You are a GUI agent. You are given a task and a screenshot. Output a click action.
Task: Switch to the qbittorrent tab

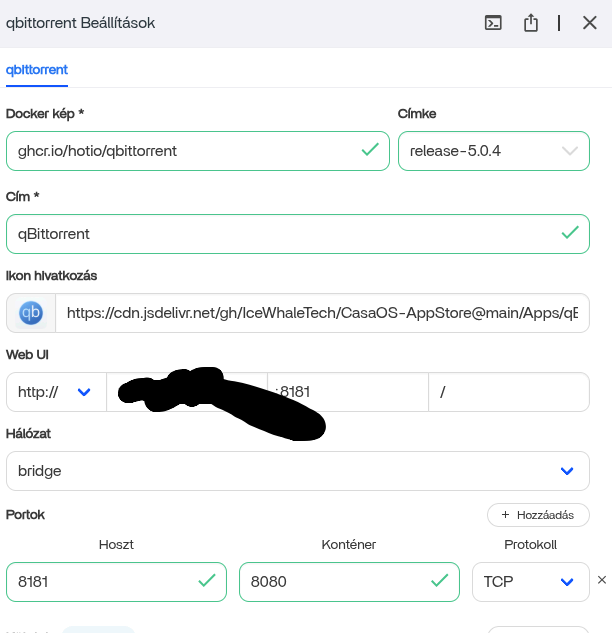coord(37,70)
